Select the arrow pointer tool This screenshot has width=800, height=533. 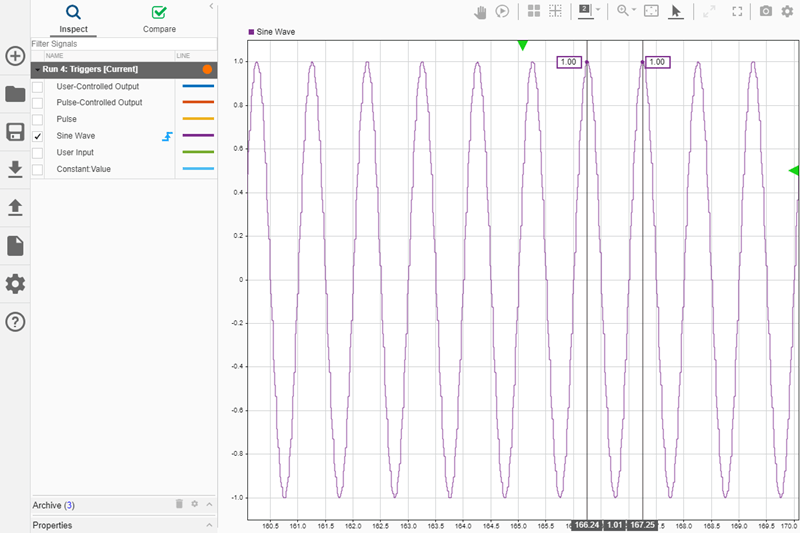point(676,12)
